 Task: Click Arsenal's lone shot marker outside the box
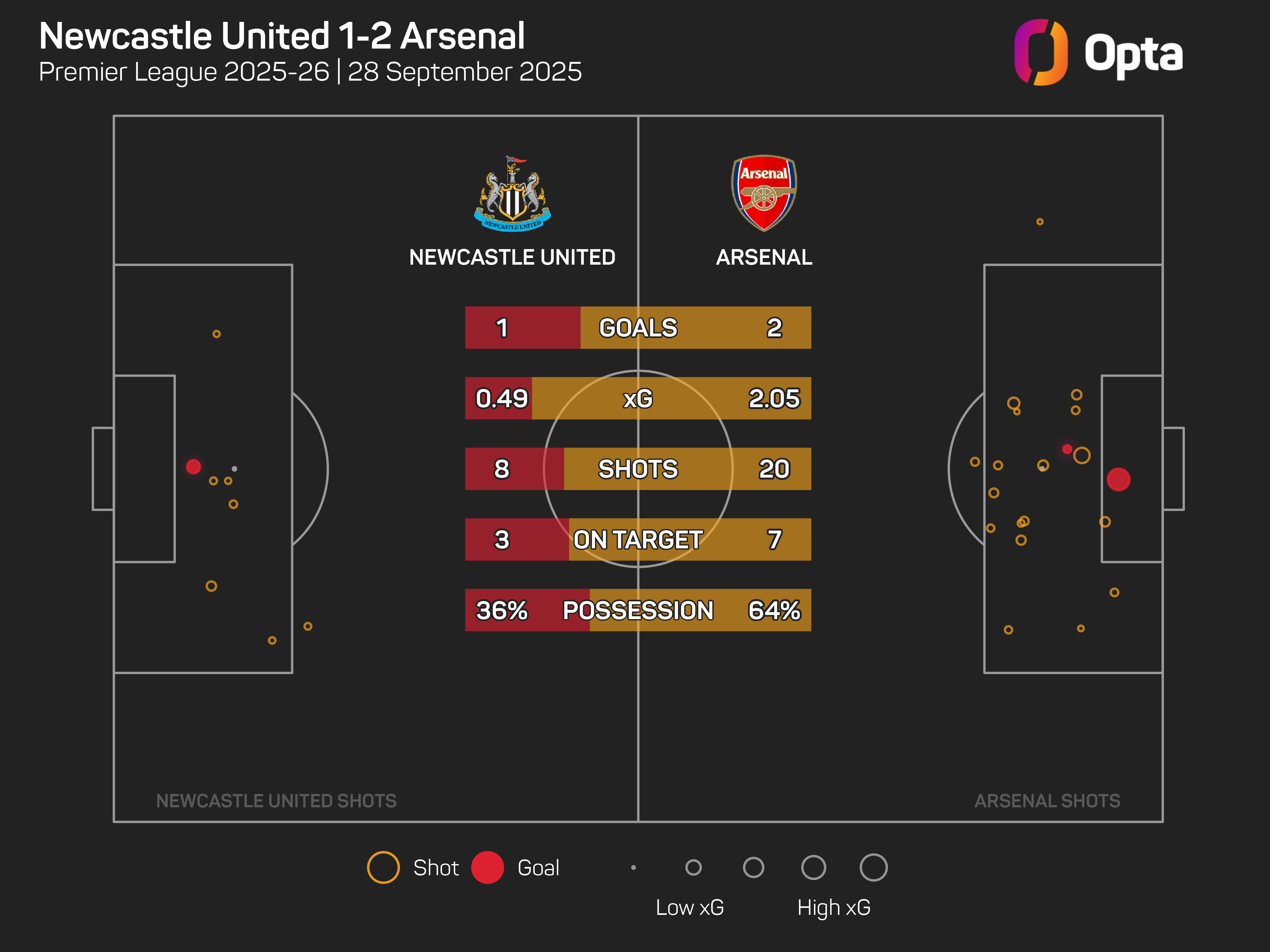(1040, 221)
